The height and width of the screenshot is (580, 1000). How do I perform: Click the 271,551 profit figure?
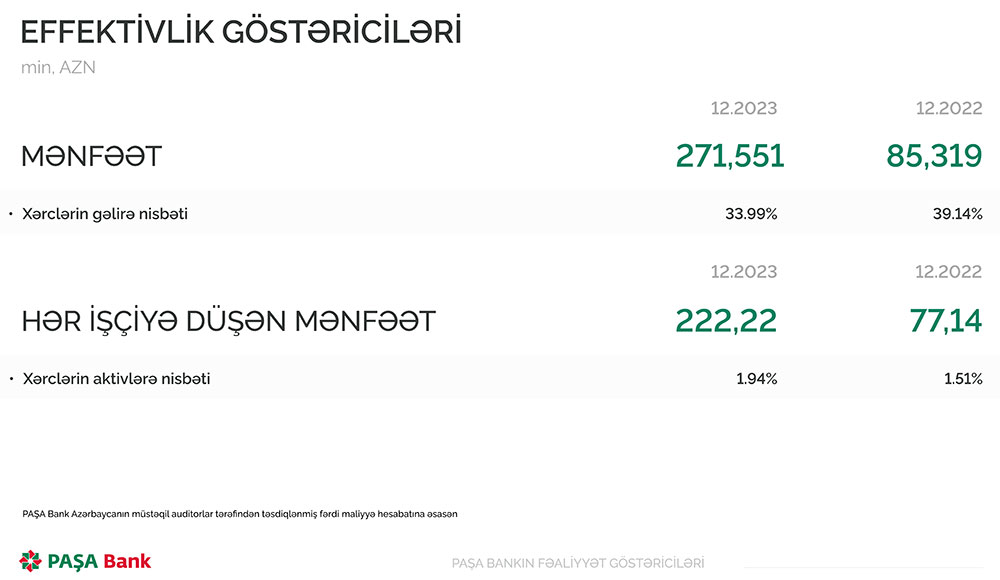tap(730, 156)
